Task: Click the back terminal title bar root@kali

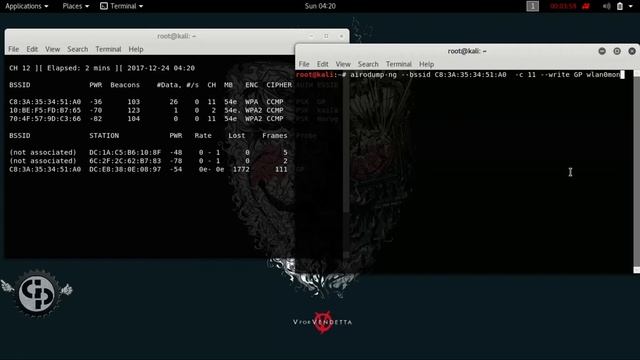Action: coord(176,36)
